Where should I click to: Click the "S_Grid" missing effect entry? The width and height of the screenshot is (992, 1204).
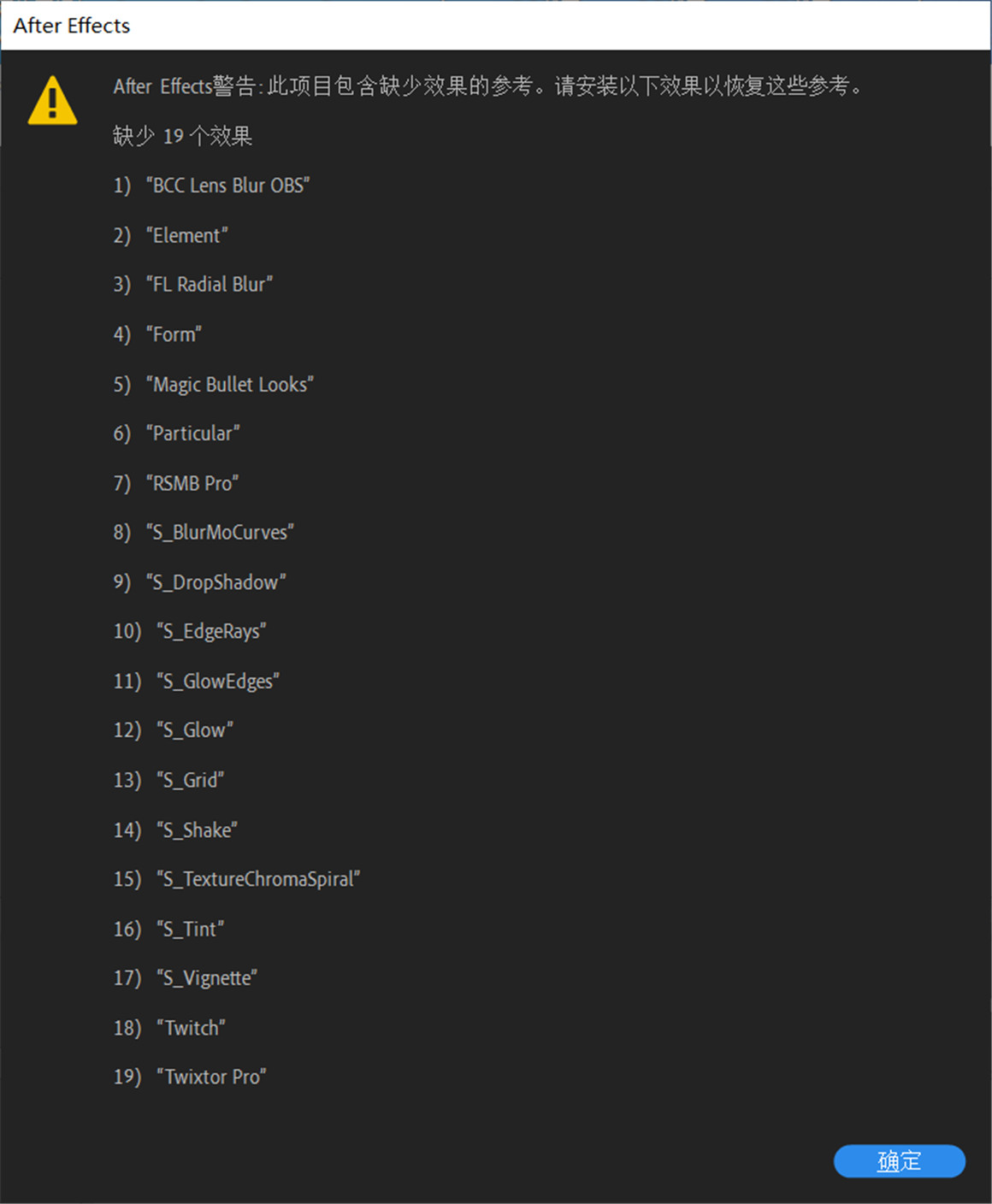click(191, 780)
